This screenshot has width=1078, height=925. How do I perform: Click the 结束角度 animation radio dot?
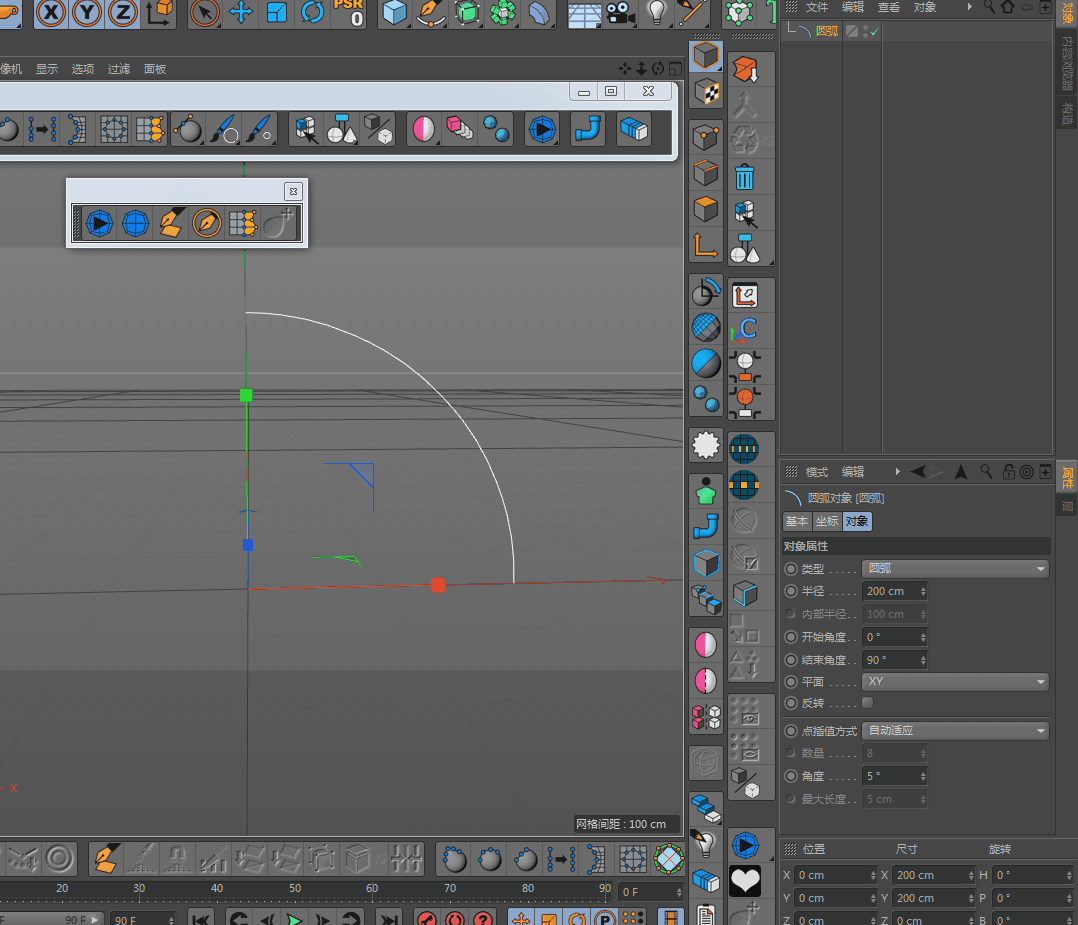[791, 660]
